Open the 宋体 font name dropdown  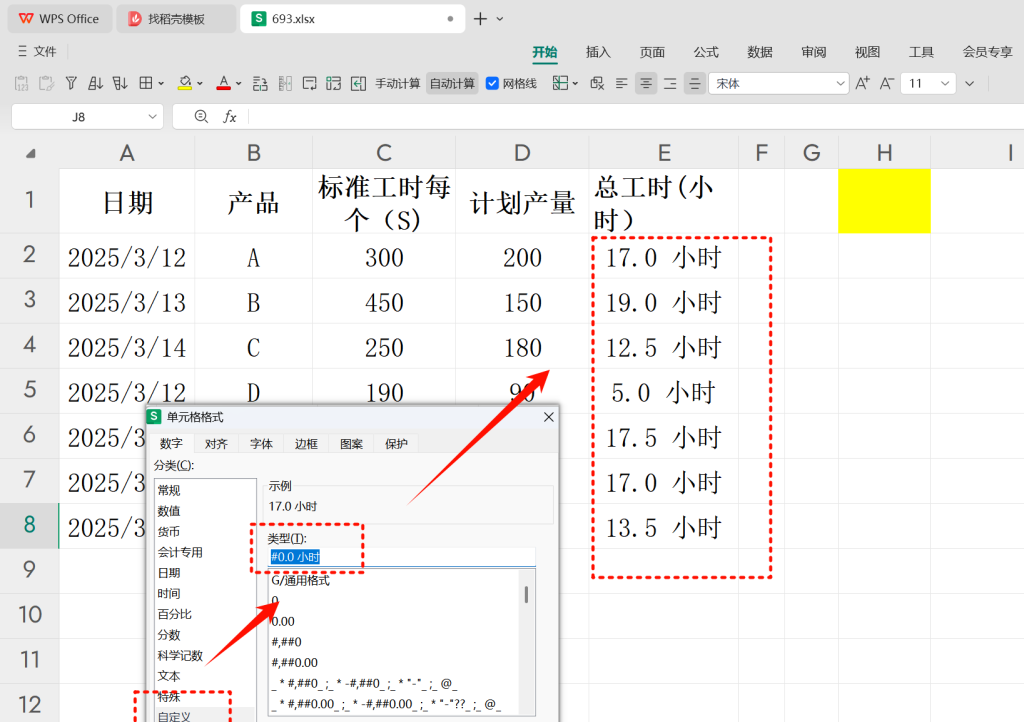pos(840,84)
